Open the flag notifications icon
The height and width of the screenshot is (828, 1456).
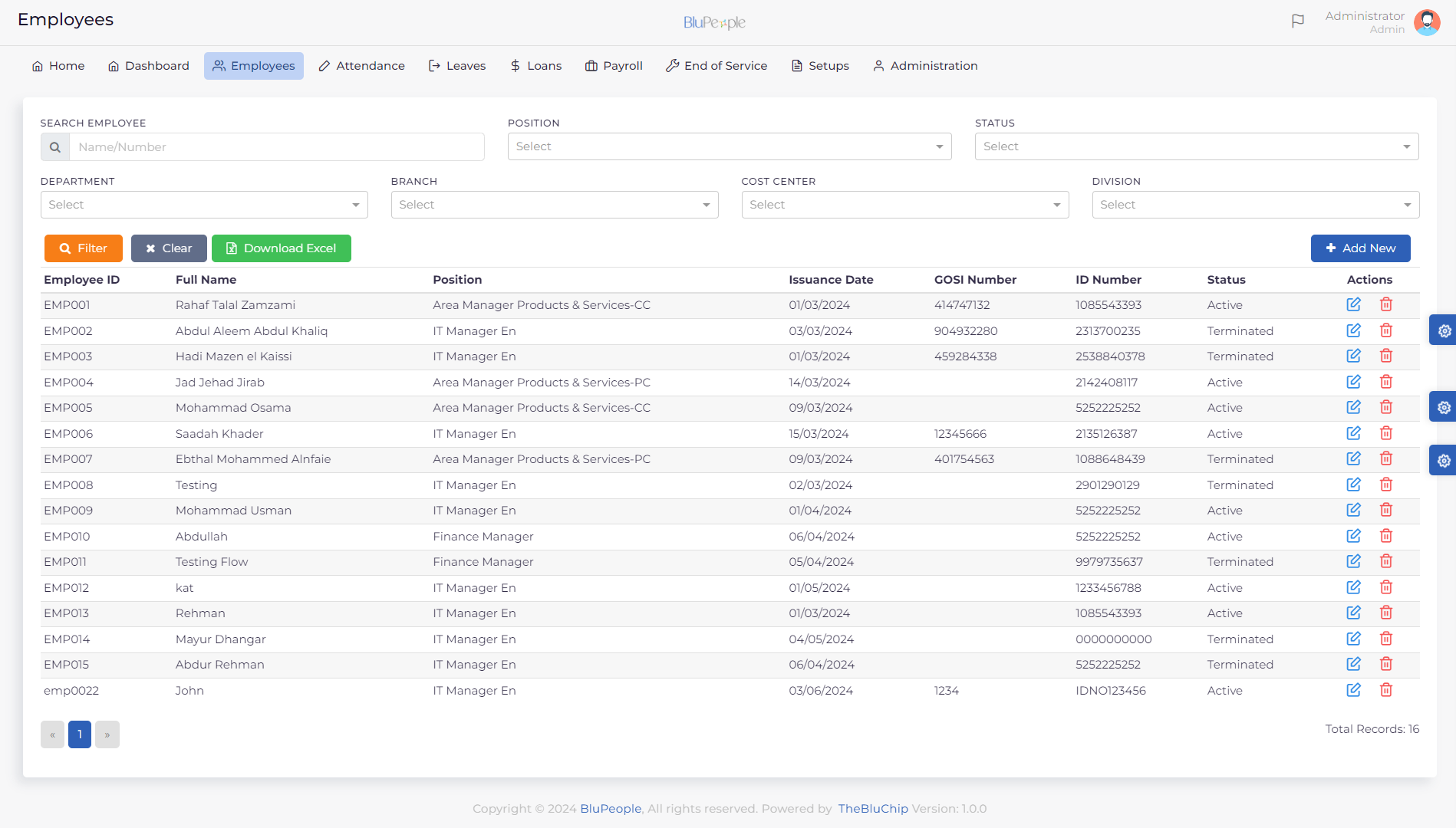(x=1297, y=21)
